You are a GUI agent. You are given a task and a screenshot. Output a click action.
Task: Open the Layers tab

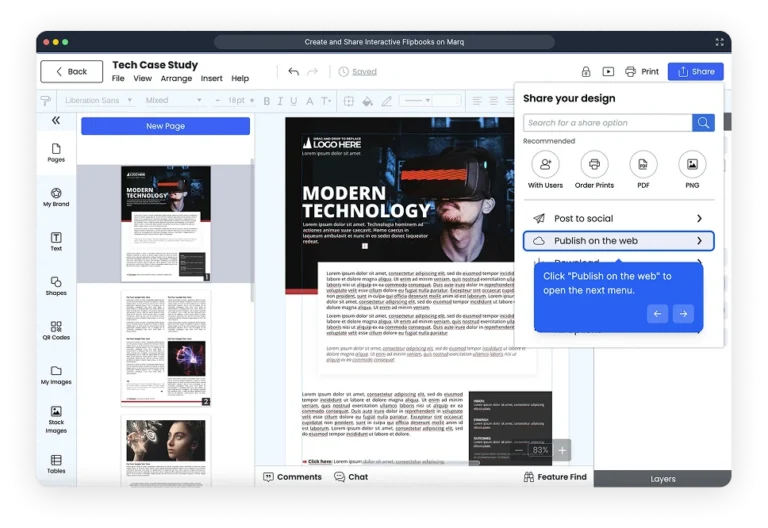click(x=663, y=479)
